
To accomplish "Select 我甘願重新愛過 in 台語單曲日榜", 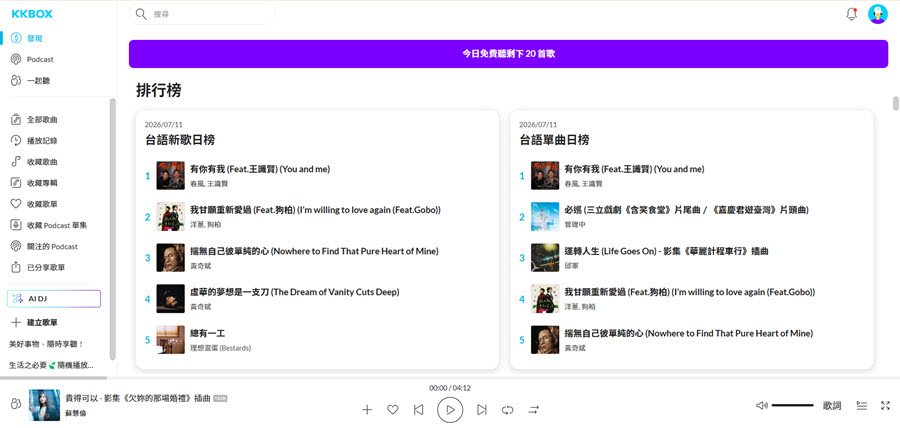I will point(690,292).
